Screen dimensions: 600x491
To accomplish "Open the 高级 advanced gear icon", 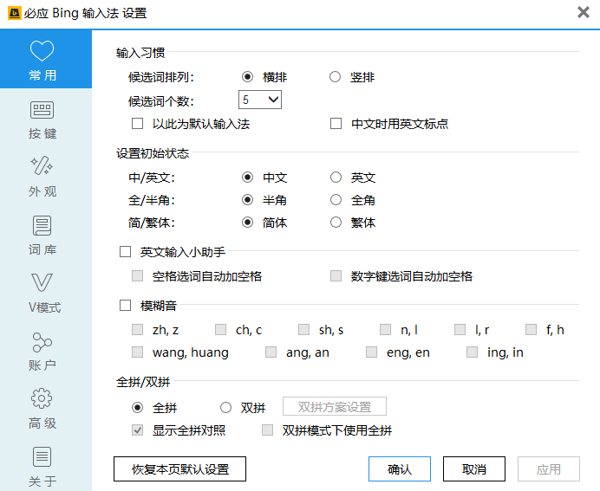I will click(x=43, y=399).
